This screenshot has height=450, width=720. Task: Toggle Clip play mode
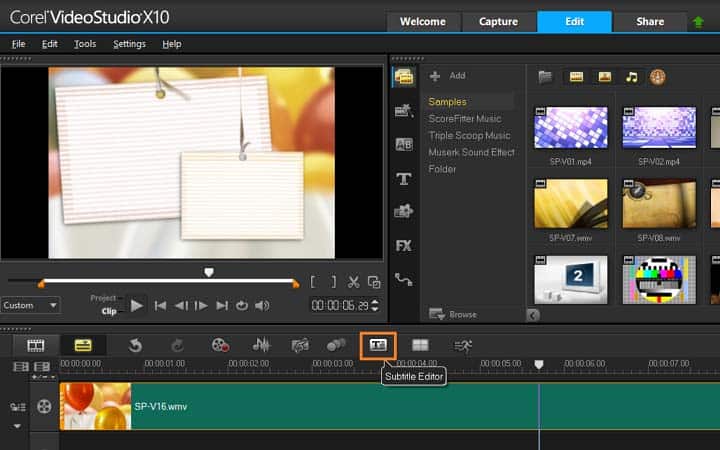[109, 311]
